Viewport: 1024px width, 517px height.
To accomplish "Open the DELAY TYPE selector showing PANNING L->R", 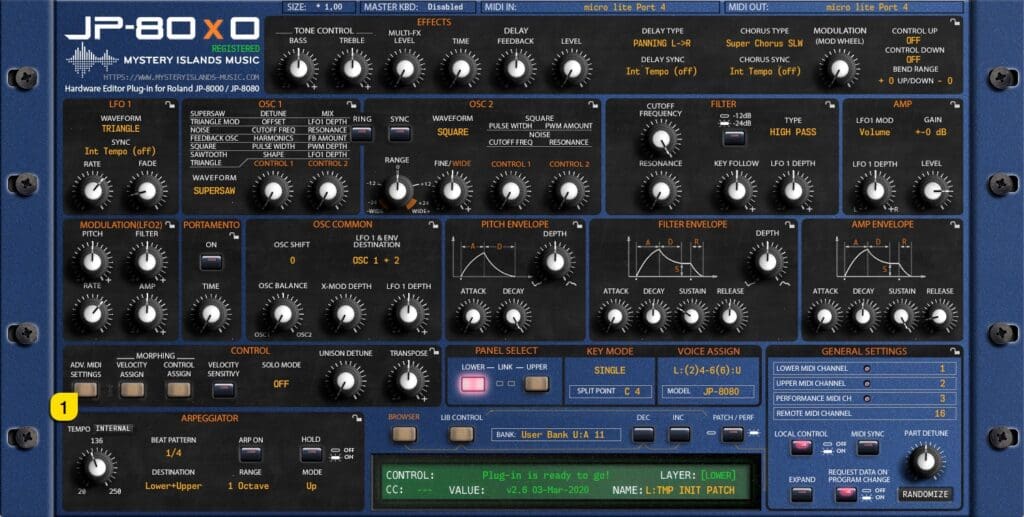I will pyautogui.click(x=663, y=44).
